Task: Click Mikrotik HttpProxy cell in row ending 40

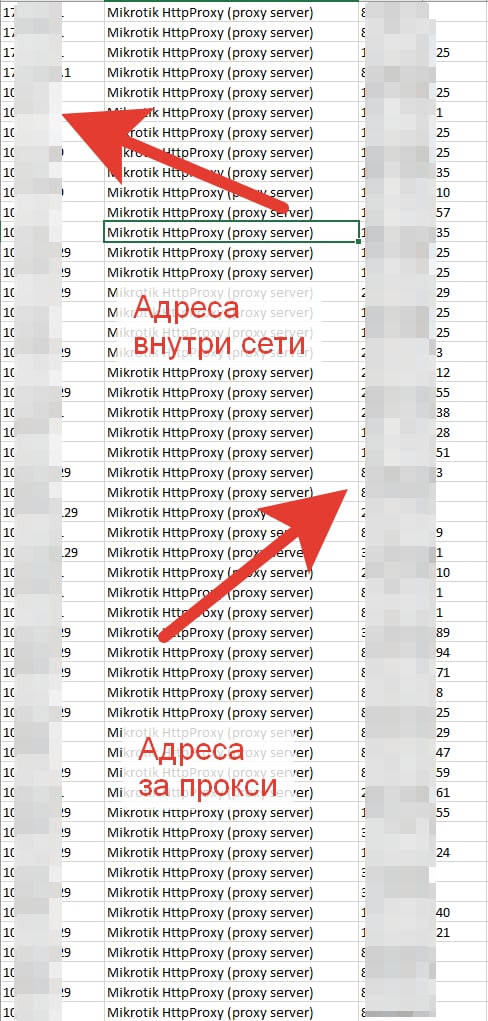Action: tap(231, 912)
